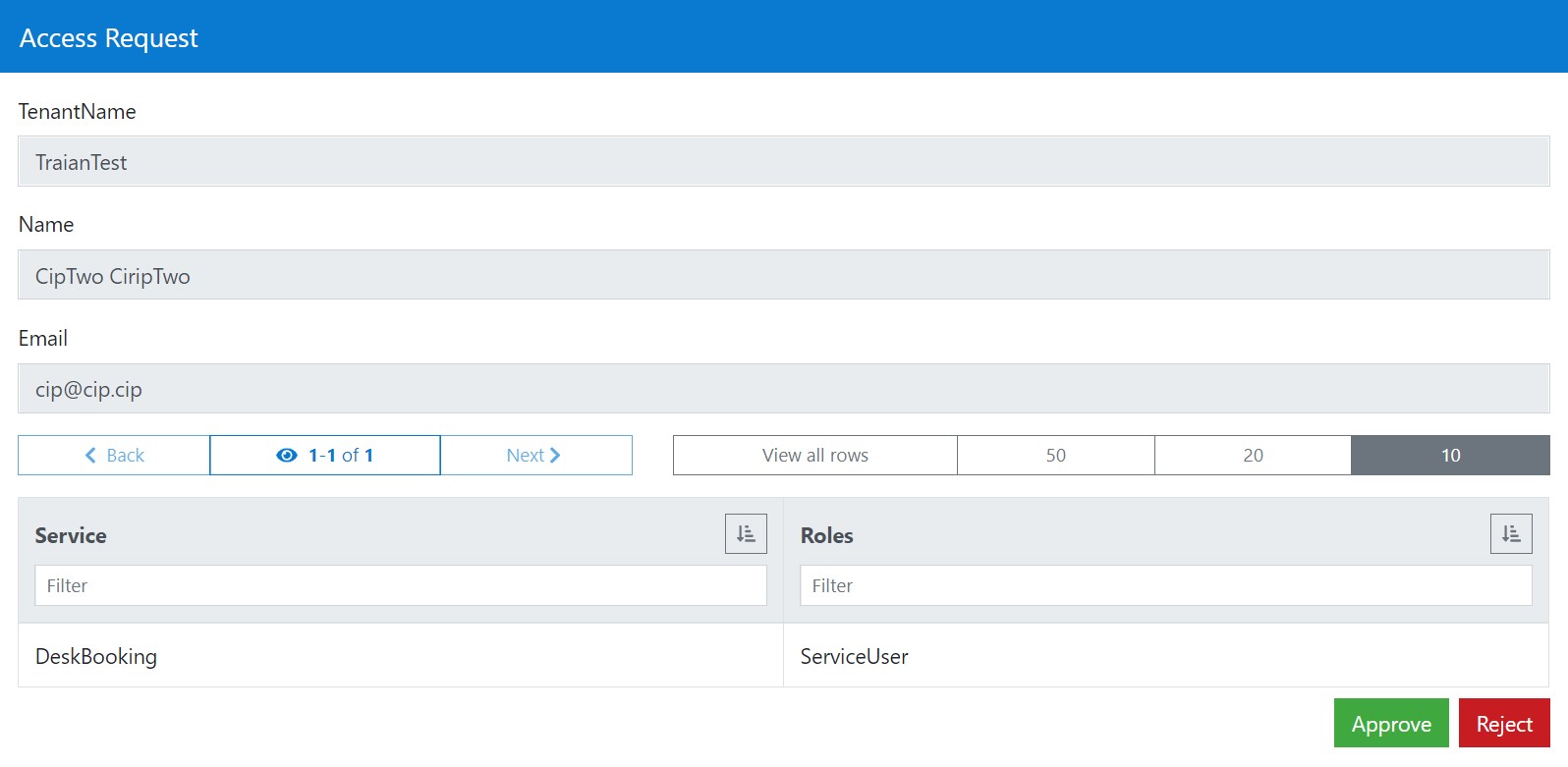Focus the Service filter field
The image size is (1568, 767).
point(401,585)
